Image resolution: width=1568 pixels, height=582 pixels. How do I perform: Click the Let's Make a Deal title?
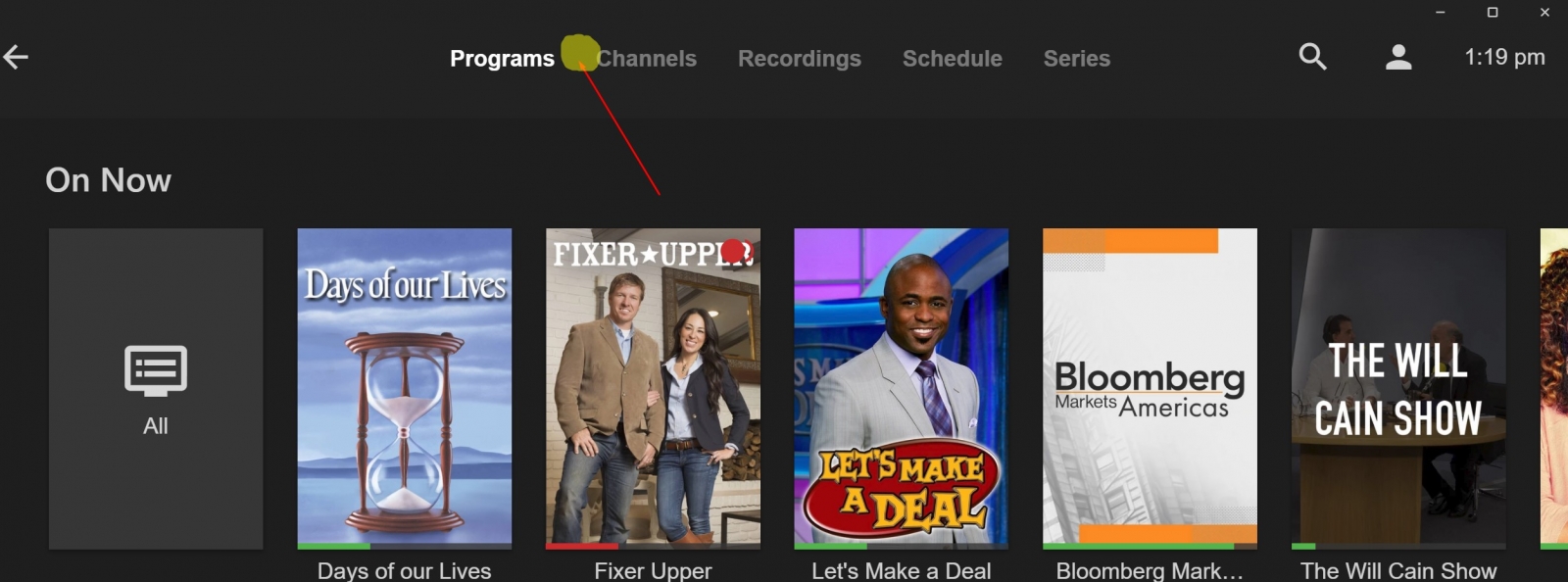pos(902,570)
